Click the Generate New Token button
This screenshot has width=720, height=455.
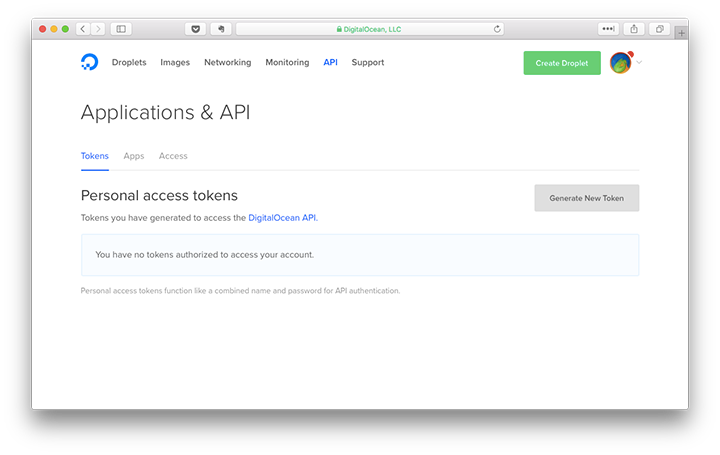pyautogui.click(x=586, y=198)
